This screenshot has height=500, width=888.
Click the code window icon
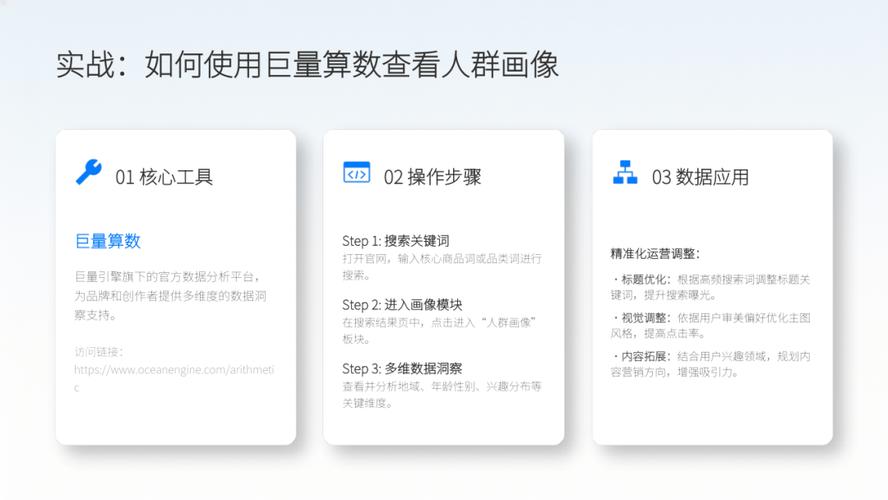coord(356,172)
